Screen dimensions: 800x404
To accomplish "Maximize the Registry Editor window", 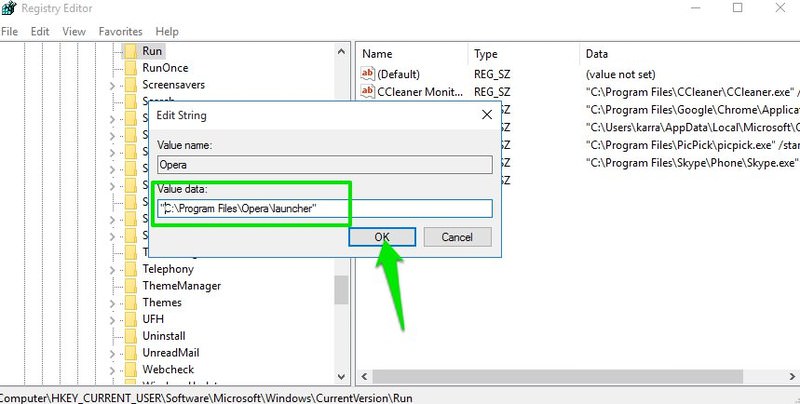I will (738, 8).
